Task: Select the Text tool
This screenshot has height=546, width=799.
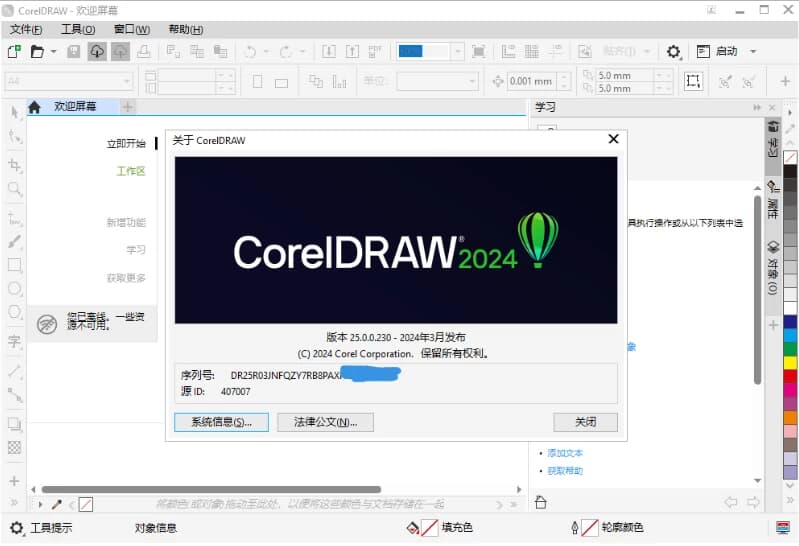Action: click(x=15, y=341)
